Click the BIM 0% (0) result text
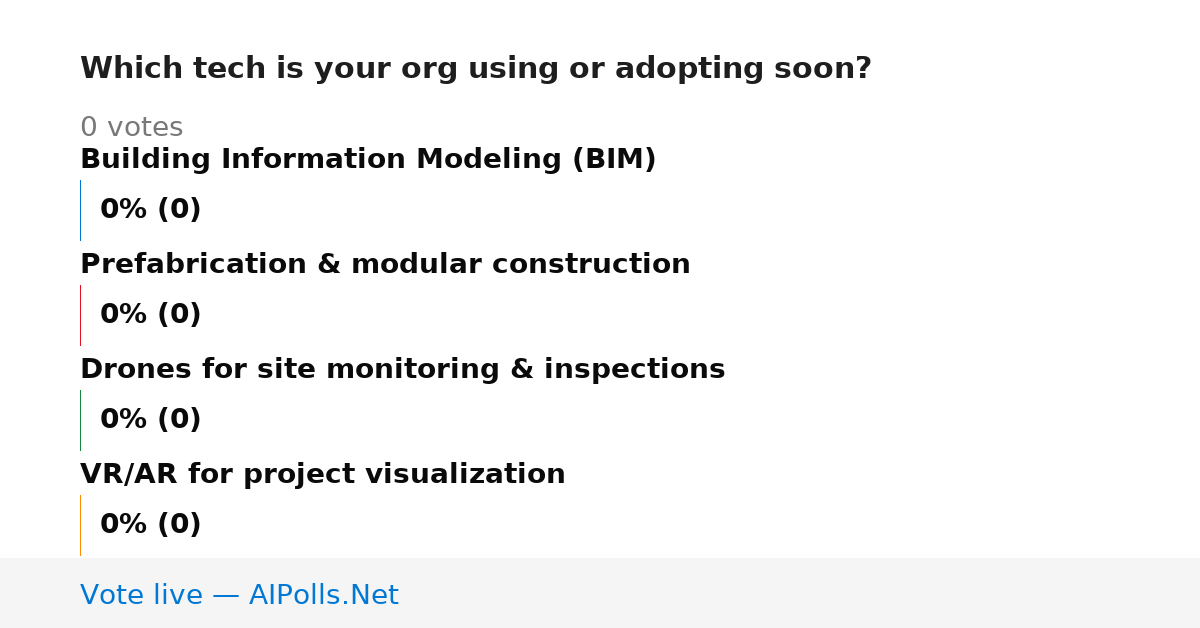The width and height of the screenshot is (1200, 628). (x=151, y=210)
